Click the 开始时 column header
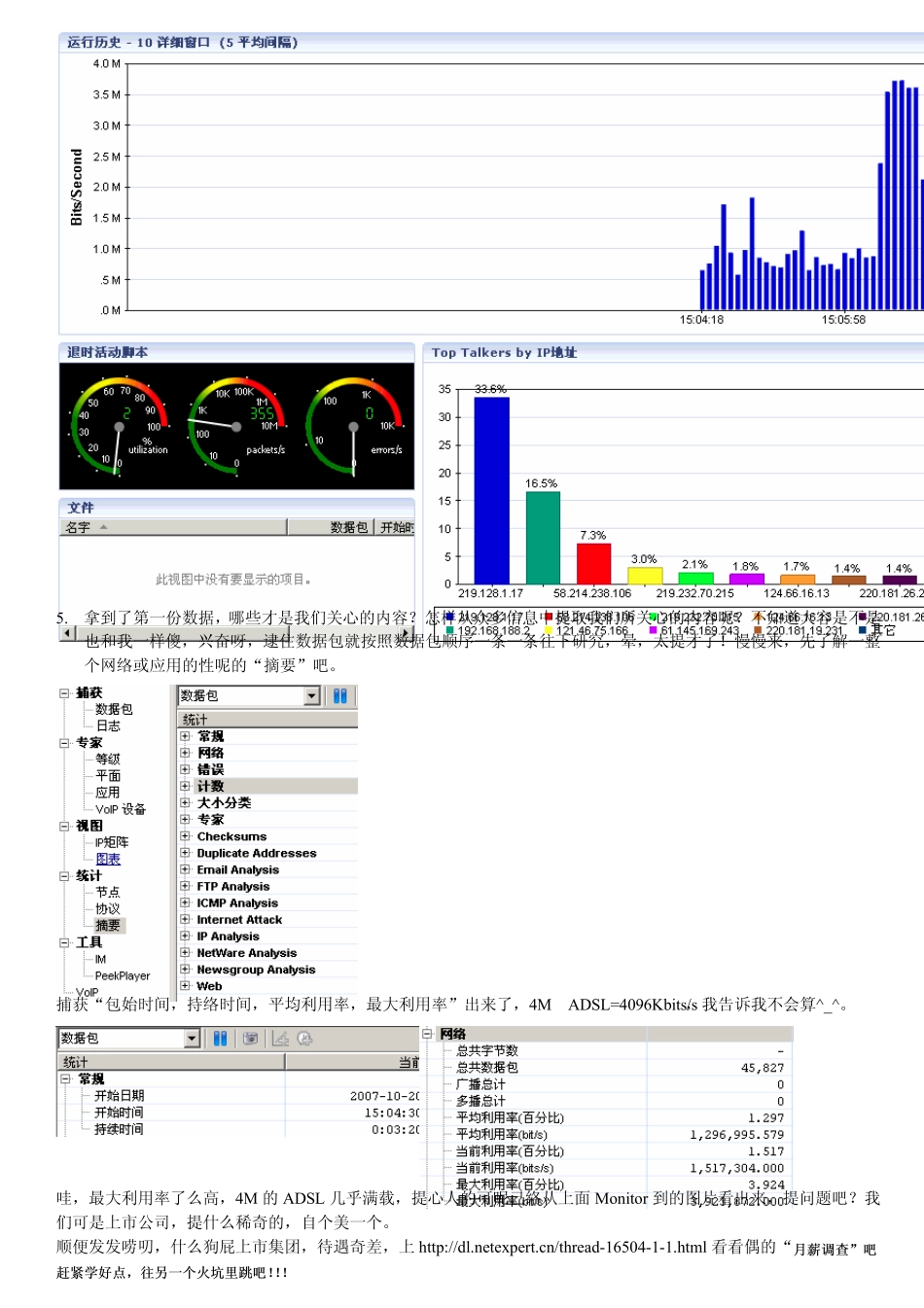Viewport: 924px width, 1308px height. coord(396,527)
